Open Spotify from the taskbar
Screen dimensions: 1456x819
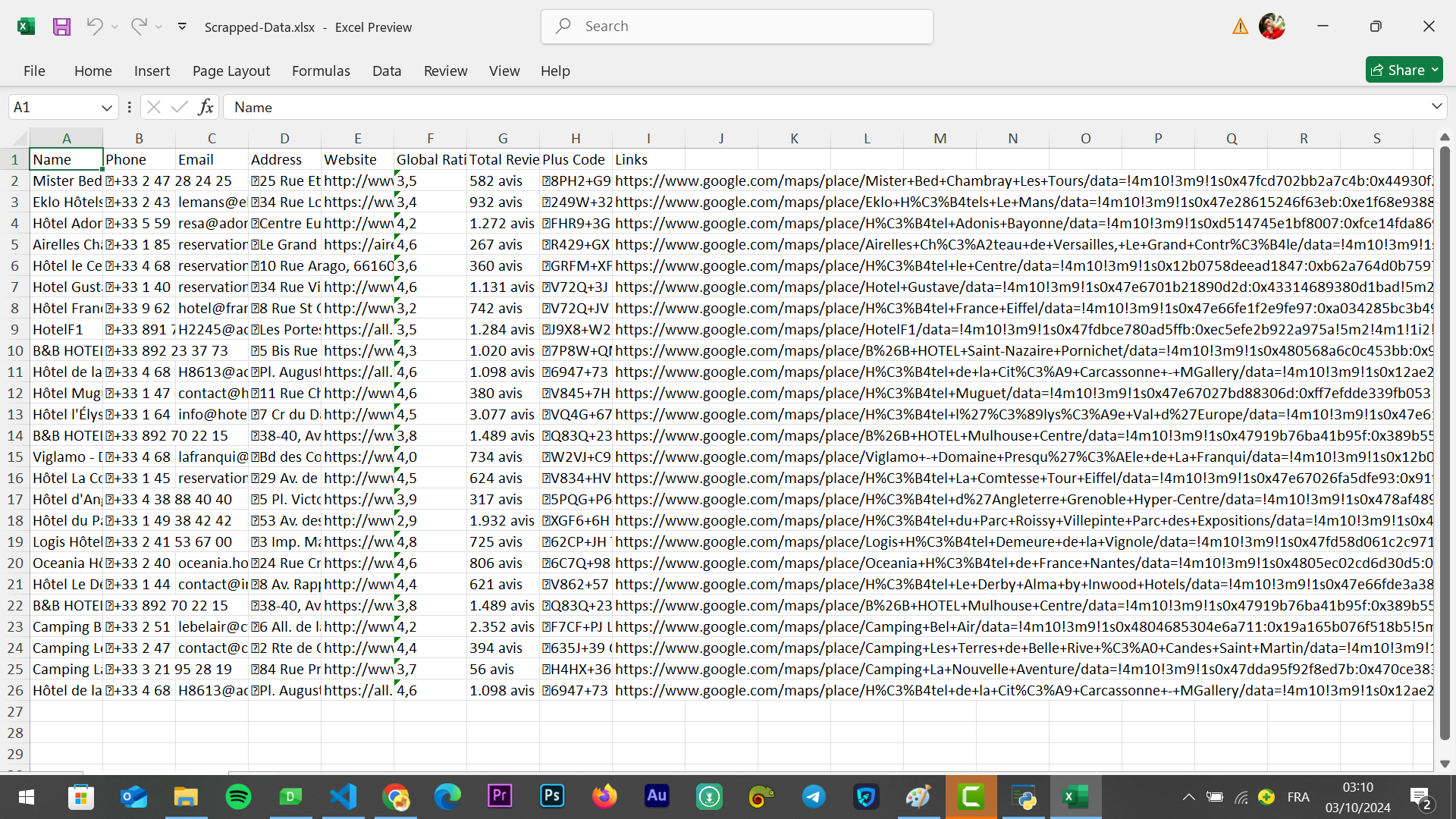pyautogui.click(x=238, y=796)
